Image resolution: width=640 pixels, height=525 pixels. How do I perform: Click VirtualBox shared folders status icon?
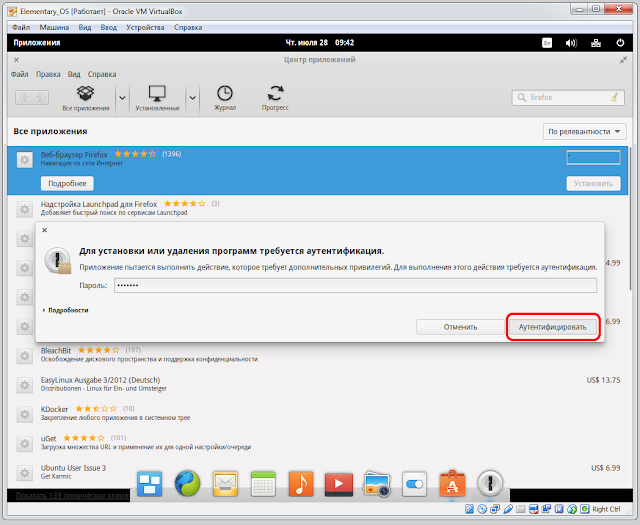[x=520, y=509]
